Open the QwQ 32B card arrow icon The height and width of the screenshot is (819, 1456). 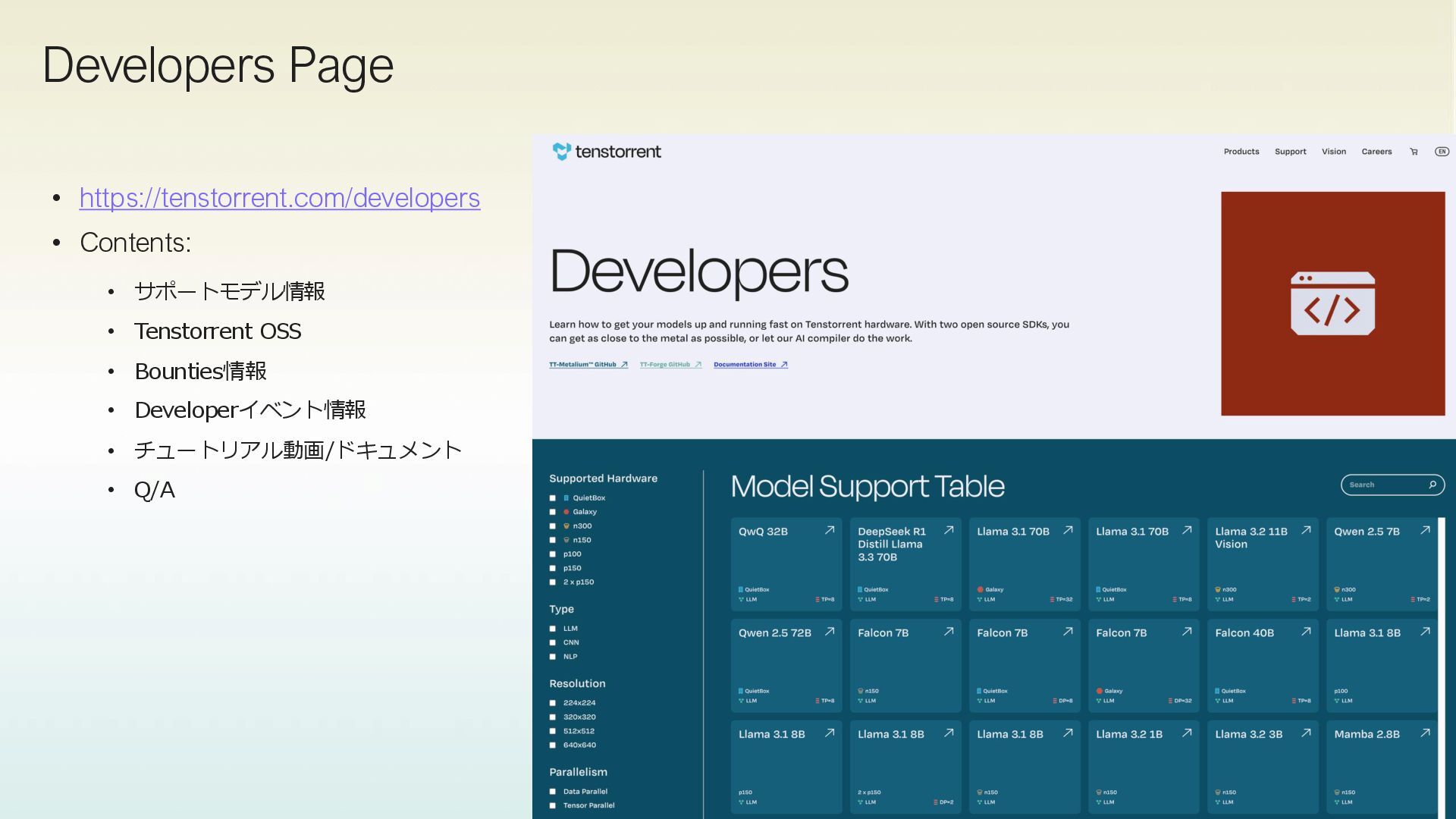tap(830, 531)
